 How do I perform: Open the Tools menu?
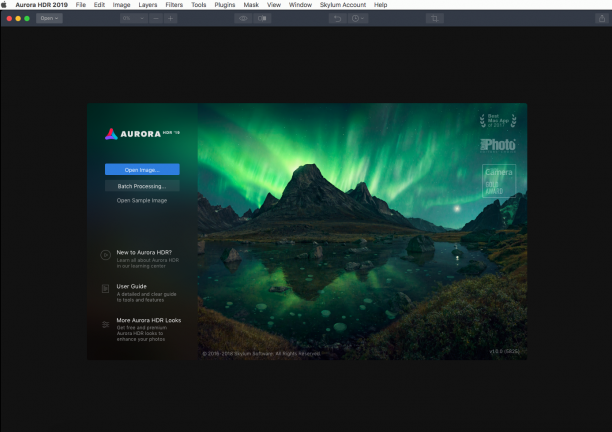pos(199,5)
